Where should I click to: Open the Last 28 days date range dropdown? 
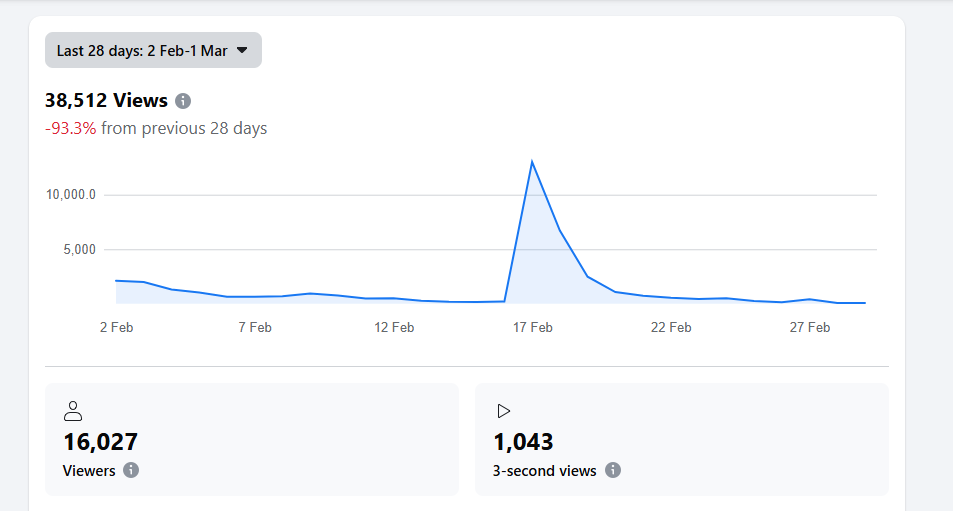(x=152, y=51)
